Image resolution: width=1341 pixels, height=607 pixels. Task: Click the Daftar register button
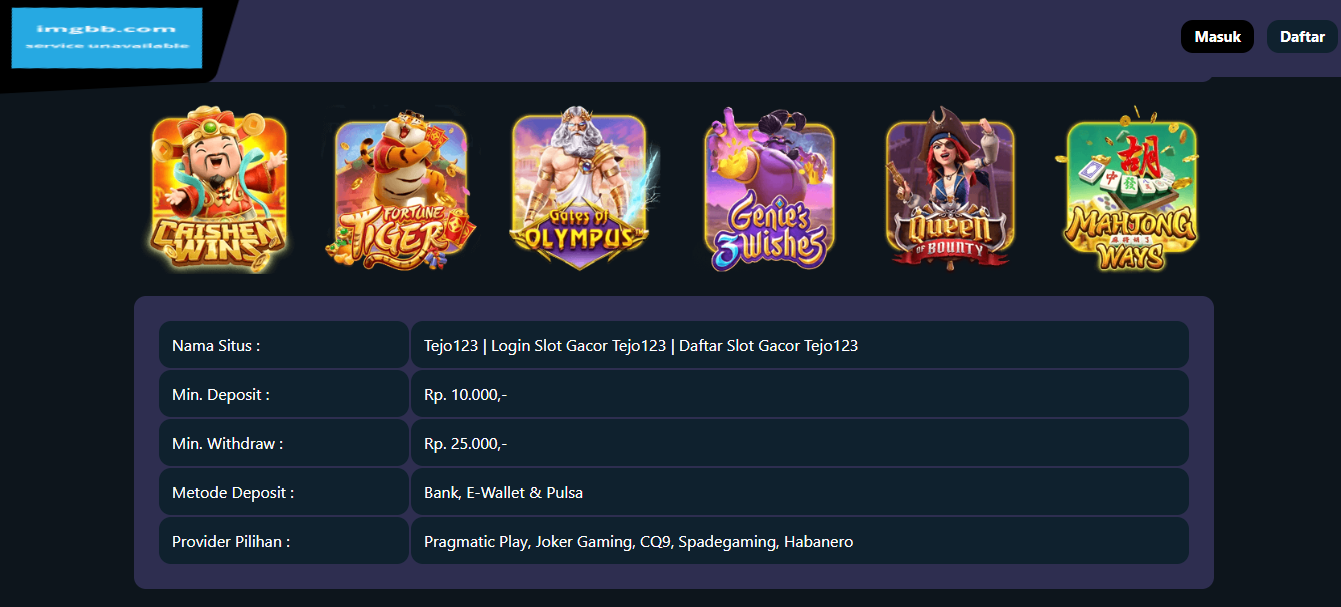1302,37
